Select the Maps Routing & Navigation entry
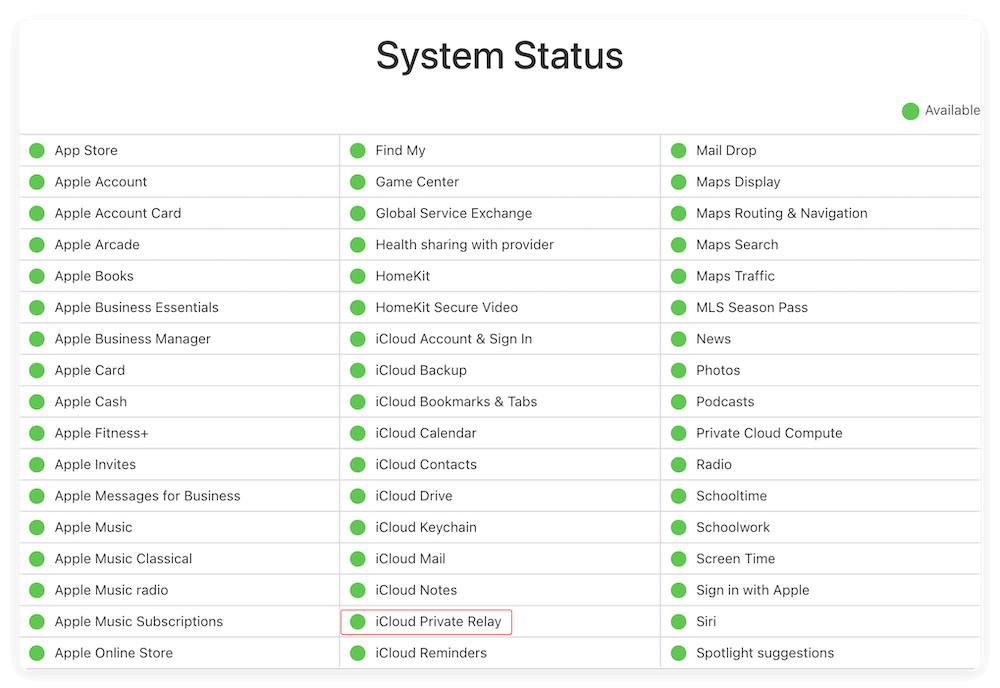 pyautogui.click(x=781, y=213)
